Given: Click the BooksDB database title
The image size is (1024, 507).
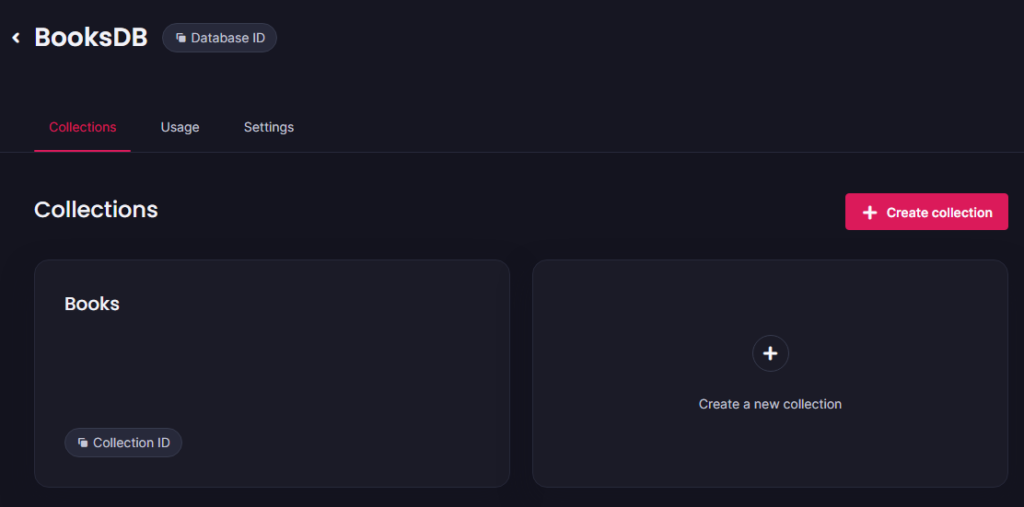Looking at the screenshot, I should point(91,37).
